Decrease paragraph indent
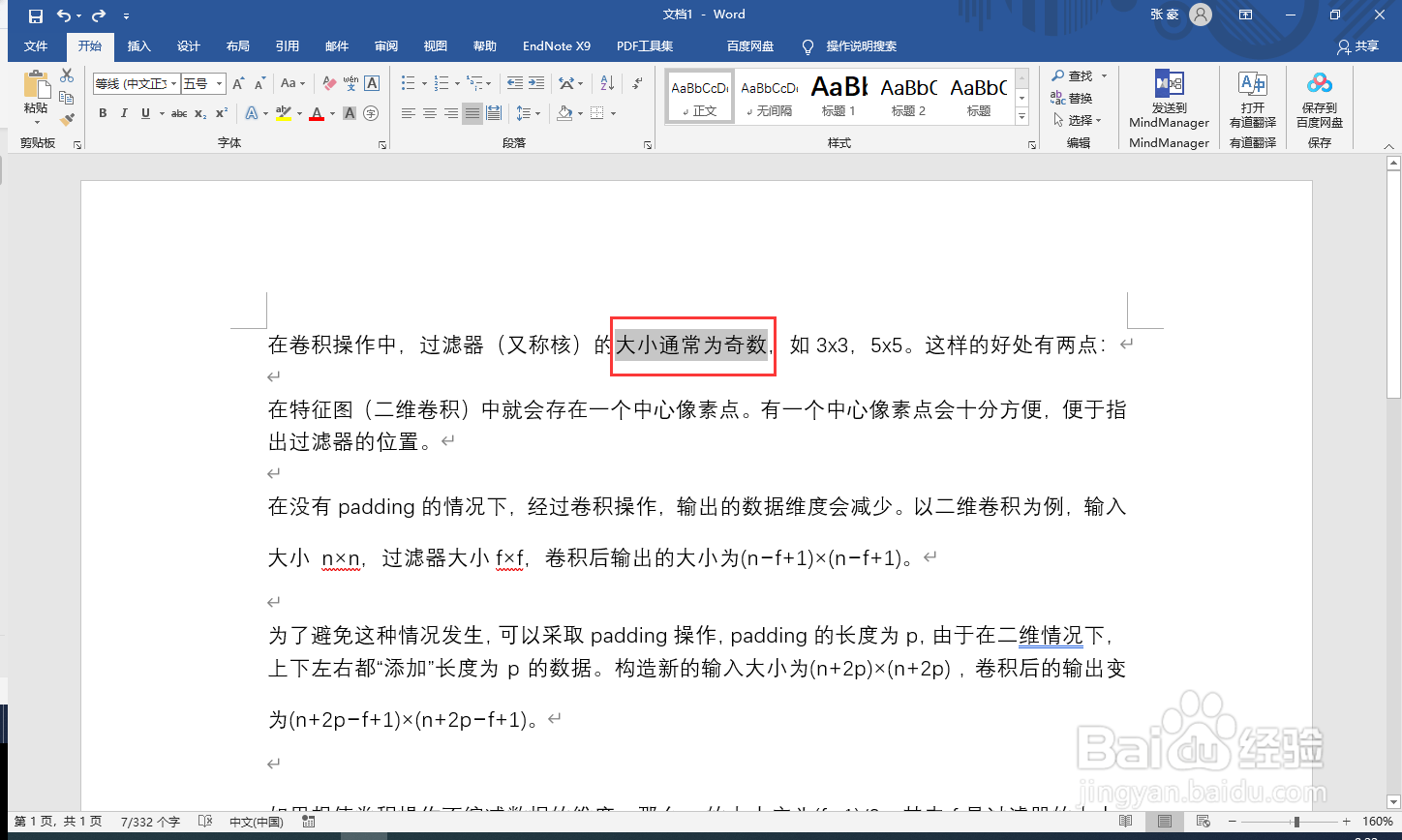Image resolution: width=1402 pixels, height=840 pixels. 515,84
